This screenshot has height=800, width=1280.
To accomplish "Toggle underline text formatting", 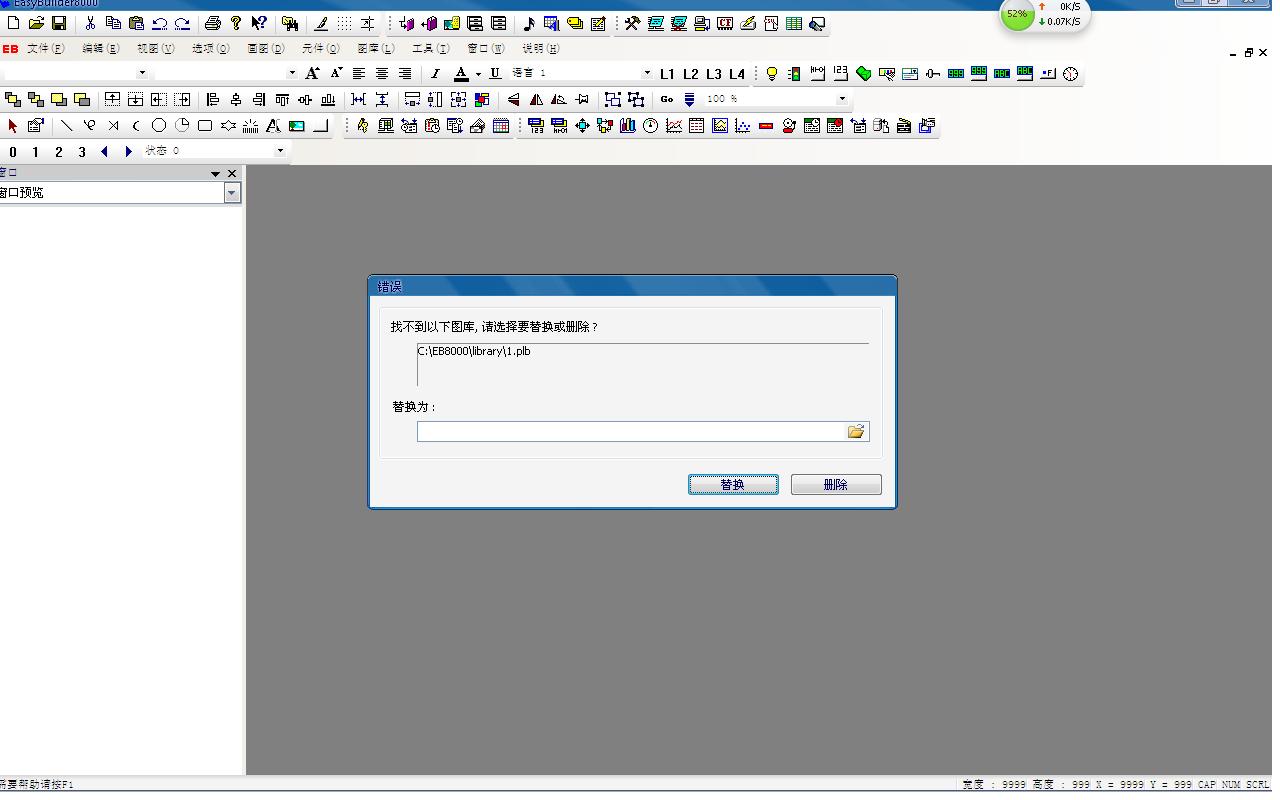I will click(494, 73).
